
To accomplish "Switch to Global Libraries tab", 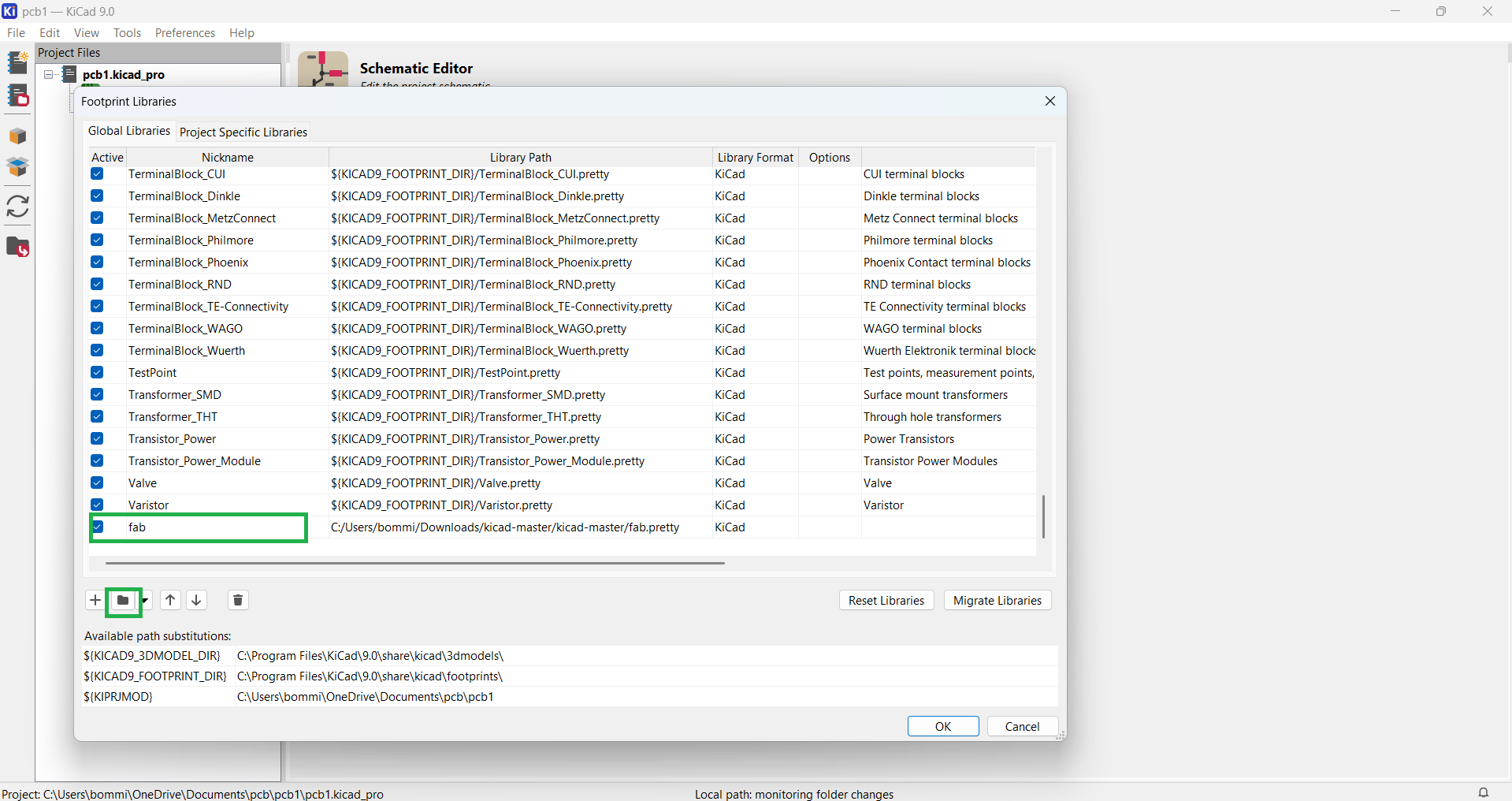I will click(129, 131).
